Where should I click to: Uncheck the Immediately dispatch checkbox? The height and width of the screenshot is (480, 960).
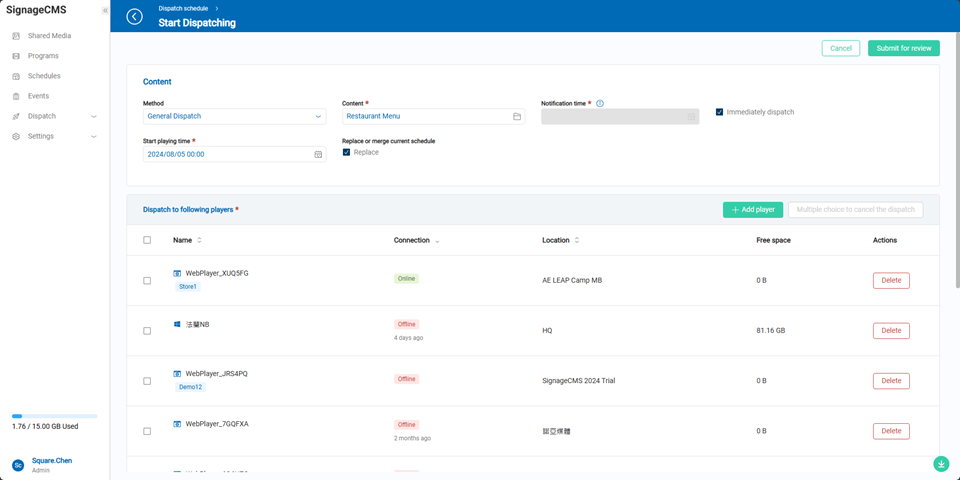719,112
